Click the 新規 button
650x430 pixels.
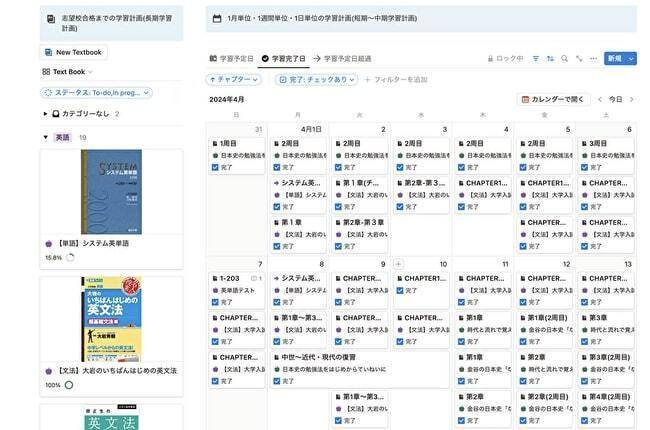(x=615, y=58)
